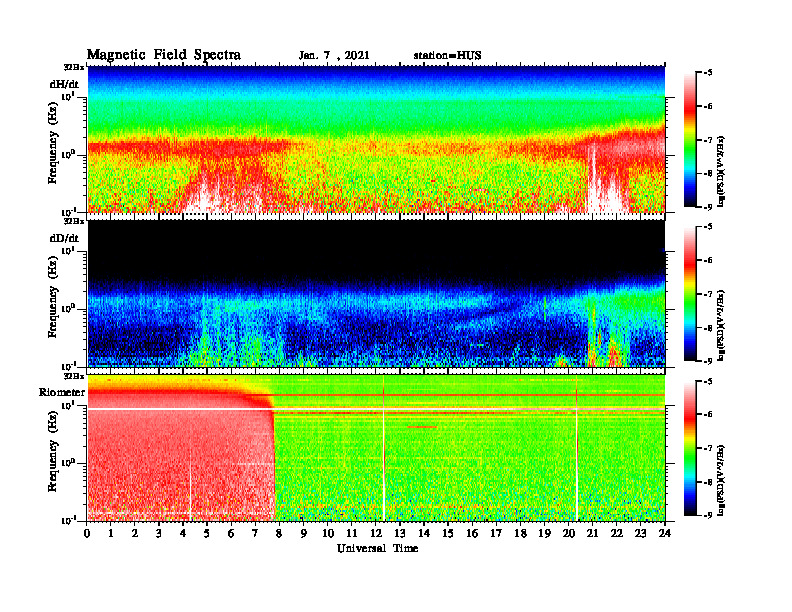The image size is (792, 612).
Task: Click the '0' tick on the Universal Time axis
Action: pyautogui.click(x=87, y=533)
